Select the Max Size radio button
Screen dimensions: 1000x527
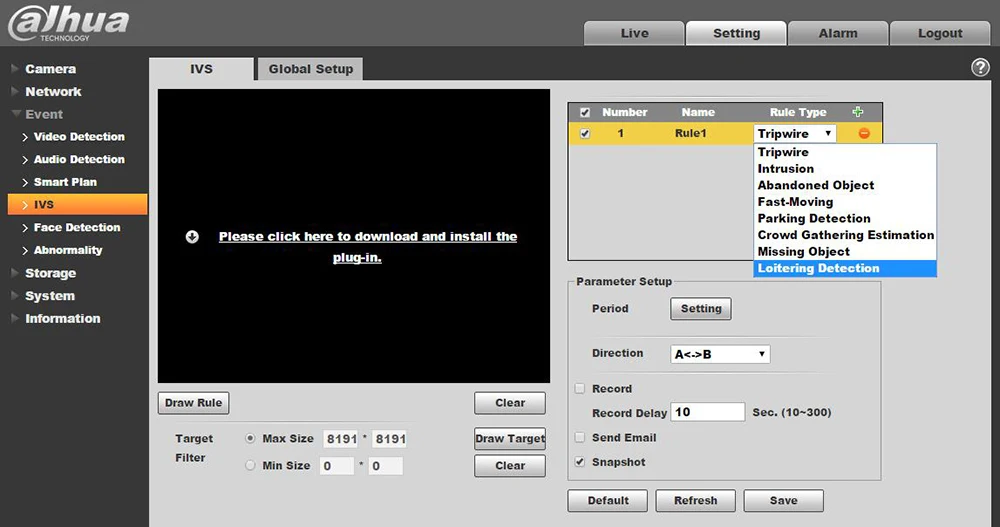point(250,438)
